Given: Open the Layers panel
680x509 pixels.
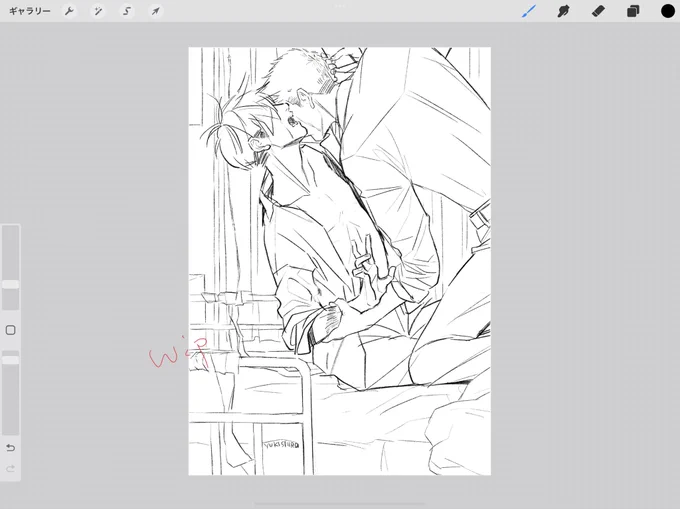Looking at the screenshot, I should click(x=633, y=11).
